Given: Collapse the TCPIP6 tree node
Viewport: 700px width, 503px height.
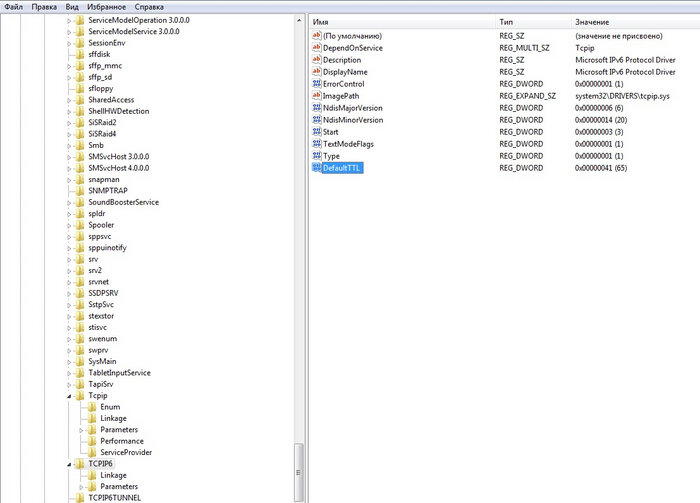Looking at the screenshot, I should [69, 464].
